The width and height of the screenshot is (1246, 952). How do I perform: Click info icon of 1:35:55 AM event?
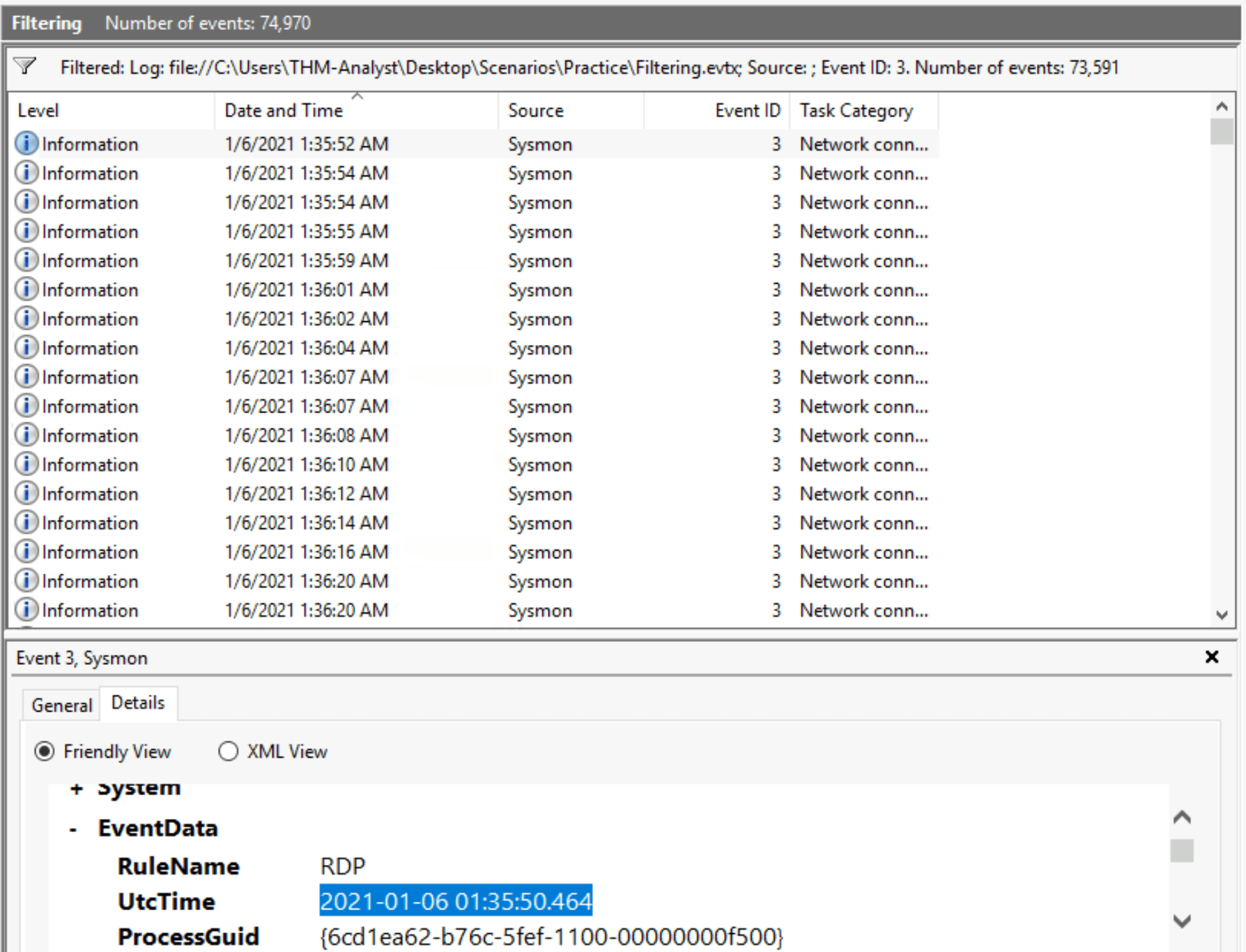[26, 231]
